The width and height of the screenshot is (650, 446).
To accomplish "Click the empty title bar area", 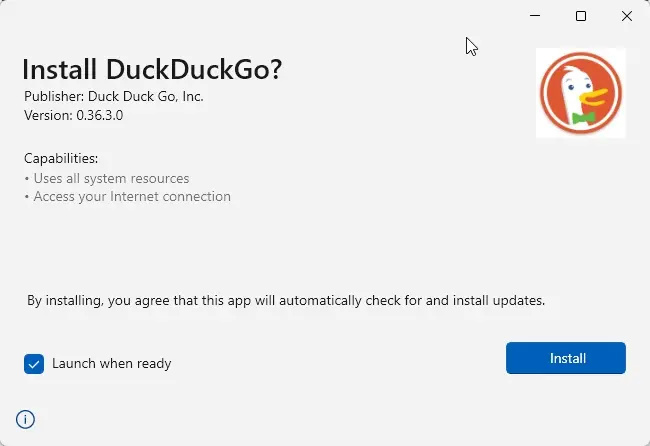I will click(x=250, y=16).
